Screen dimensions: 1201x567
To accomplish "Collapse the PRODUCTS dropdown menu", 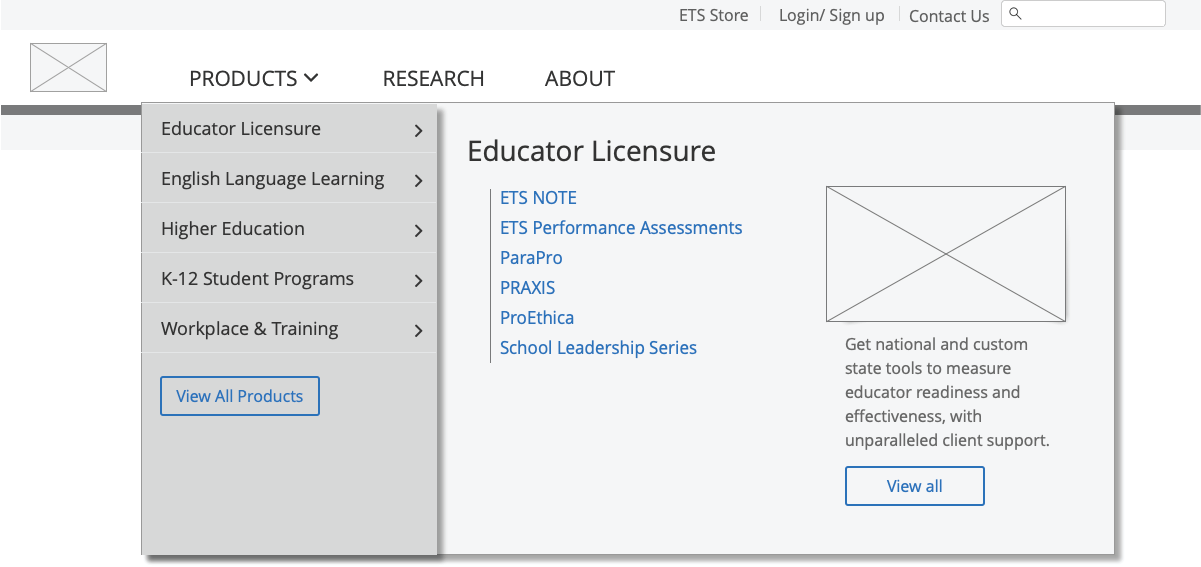I will [x=254, y=78].
